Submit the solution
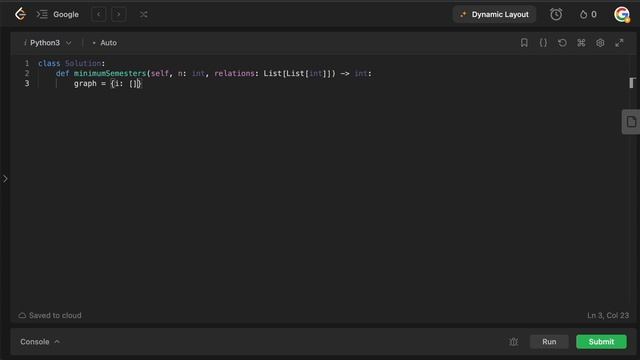 click(x=601, y=342)
